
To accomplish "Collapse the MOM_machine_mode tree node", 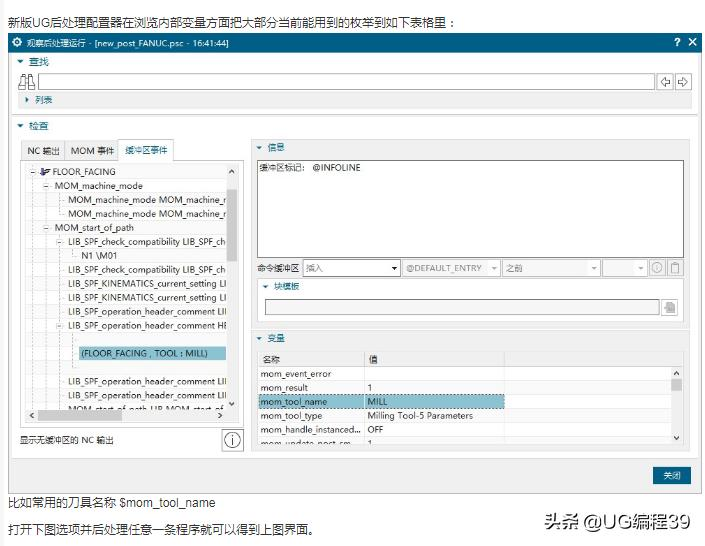I will tap(46, 186).
